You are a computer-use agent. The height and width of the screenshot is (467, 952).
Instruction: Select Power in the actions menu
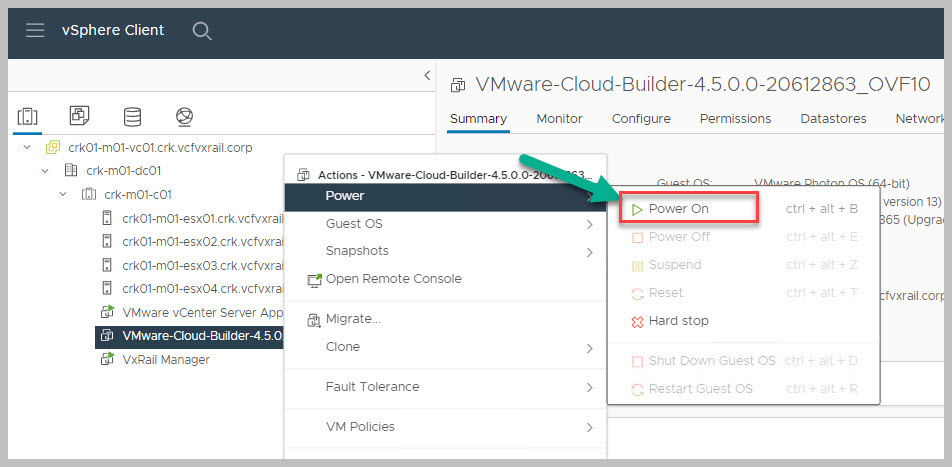[445, 196]
